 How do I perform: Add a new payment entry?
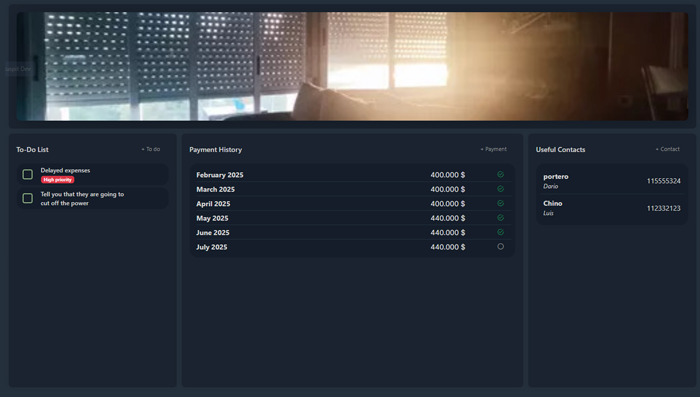tap(493, 149)
